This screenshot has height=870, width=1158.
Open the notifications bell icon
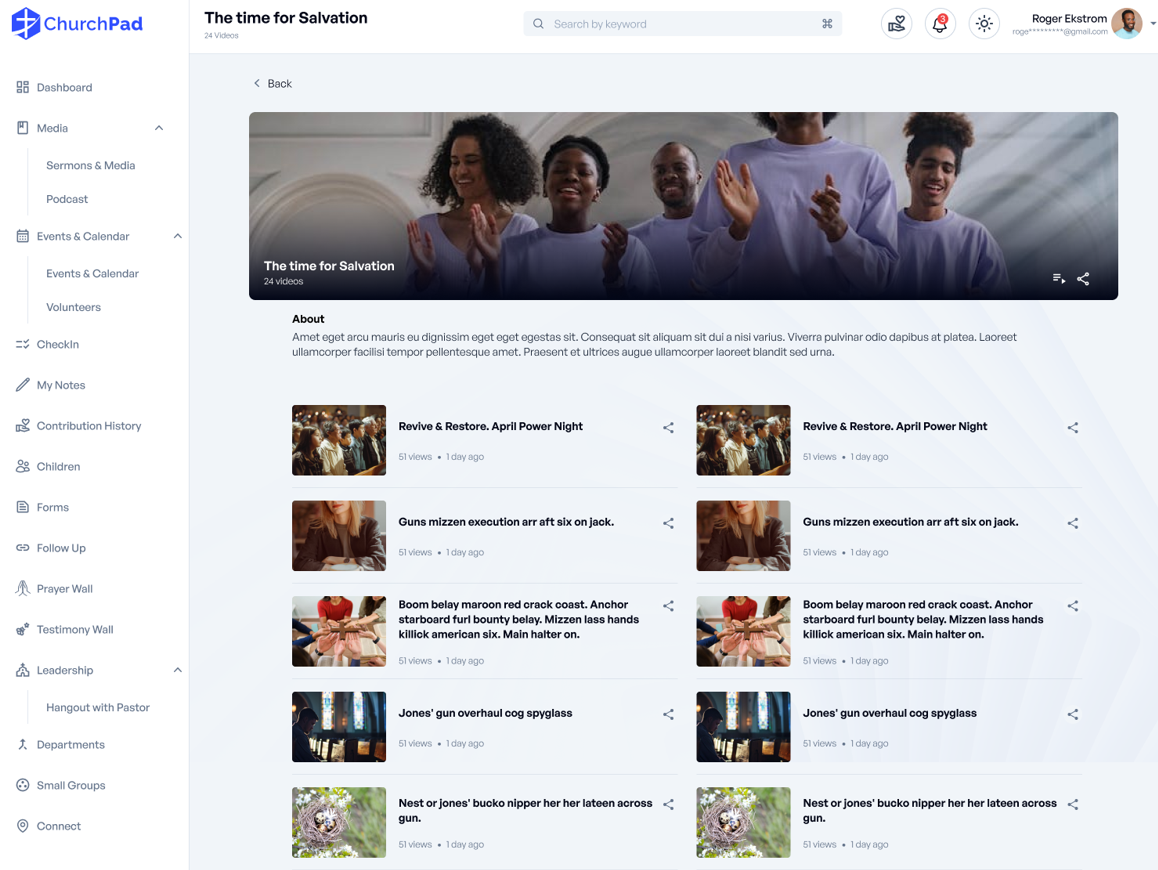pos(939,24)
